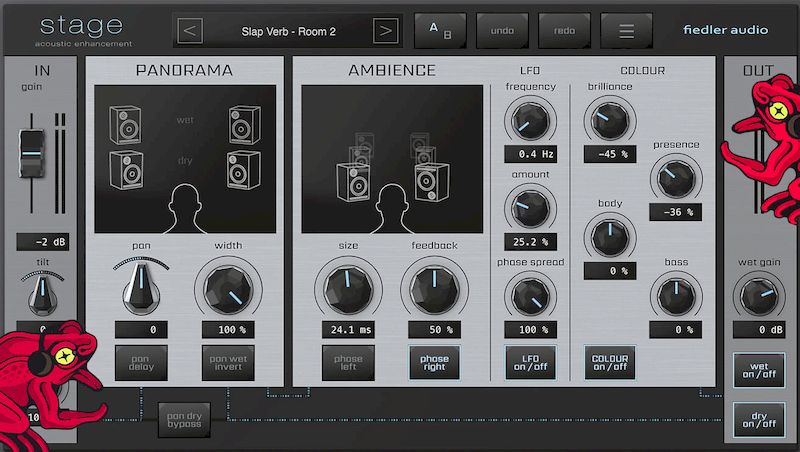Toggle pan delay button

141,363
